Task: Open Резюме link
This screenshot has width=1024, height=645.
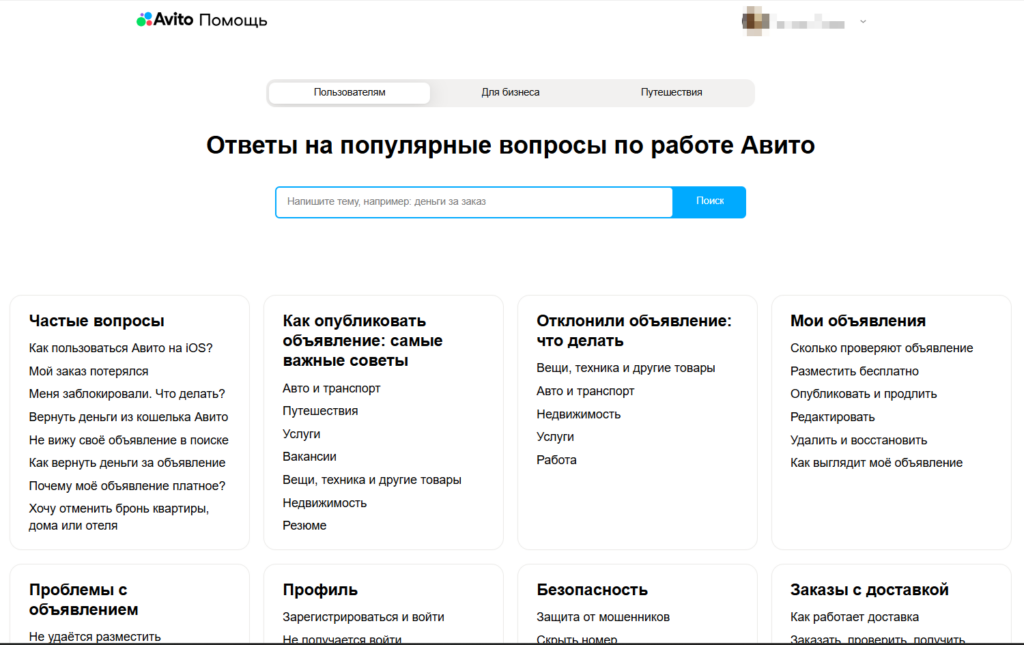Action: point(304,526)
